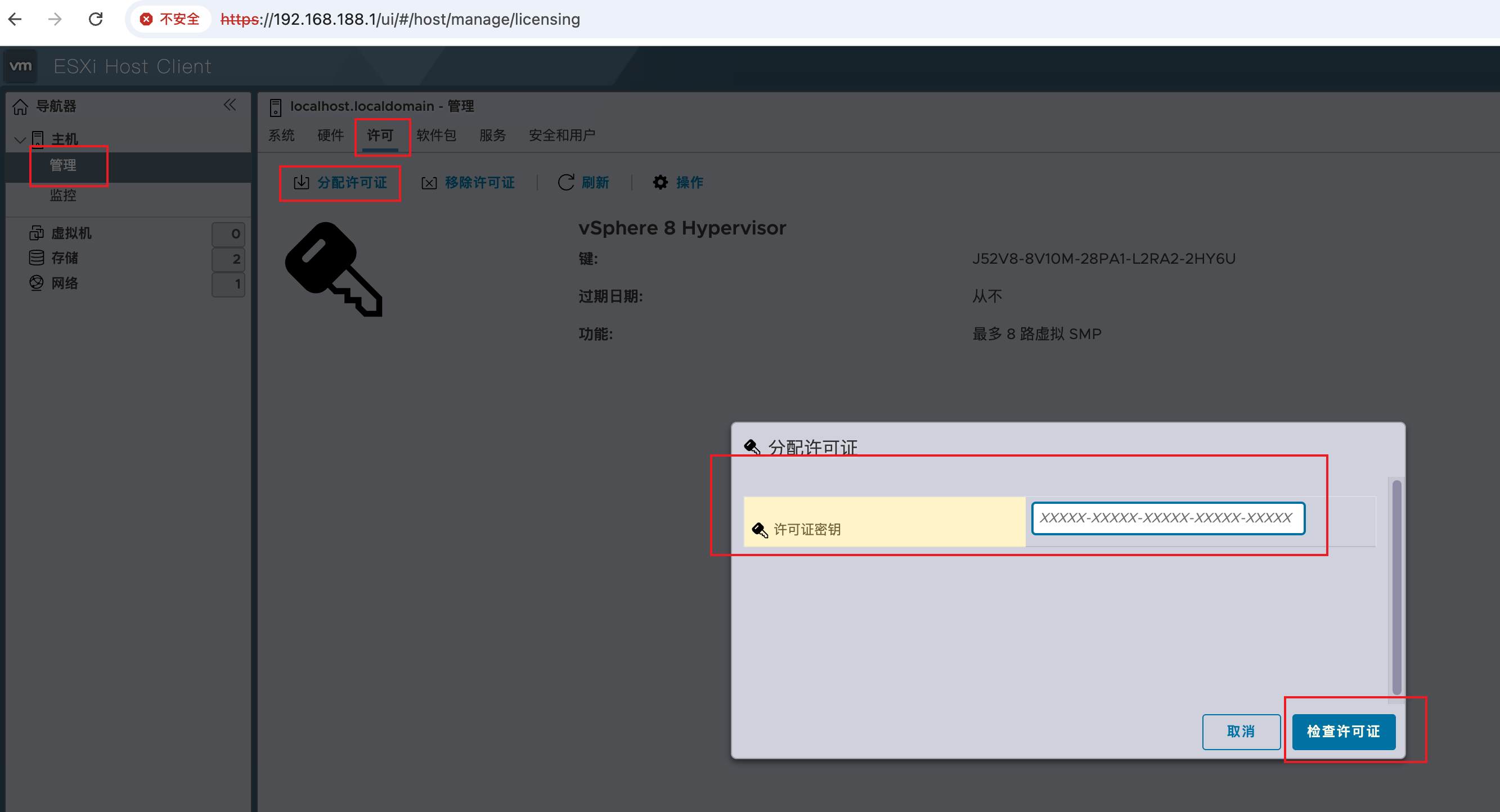This screenshot has height=812, width=1500.
Task: Select the 主机 host item in navigator
Action: (x=64, y=139)
